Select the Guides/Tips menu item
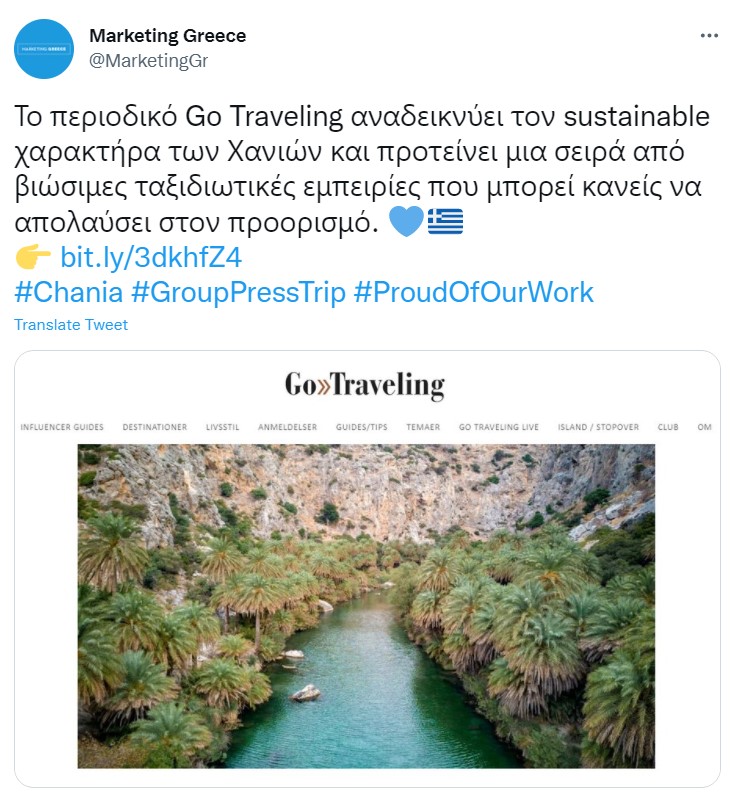Viewport: 738px width, 803px height. point(361,427)
